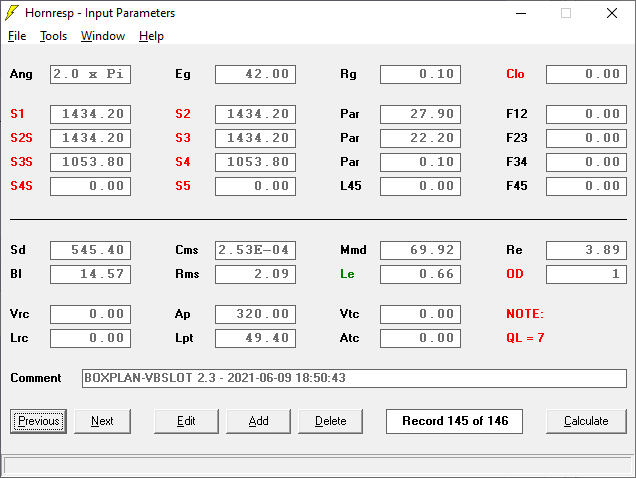Click the red NOTE: label
636x478 pixels.
coord(525,314)
